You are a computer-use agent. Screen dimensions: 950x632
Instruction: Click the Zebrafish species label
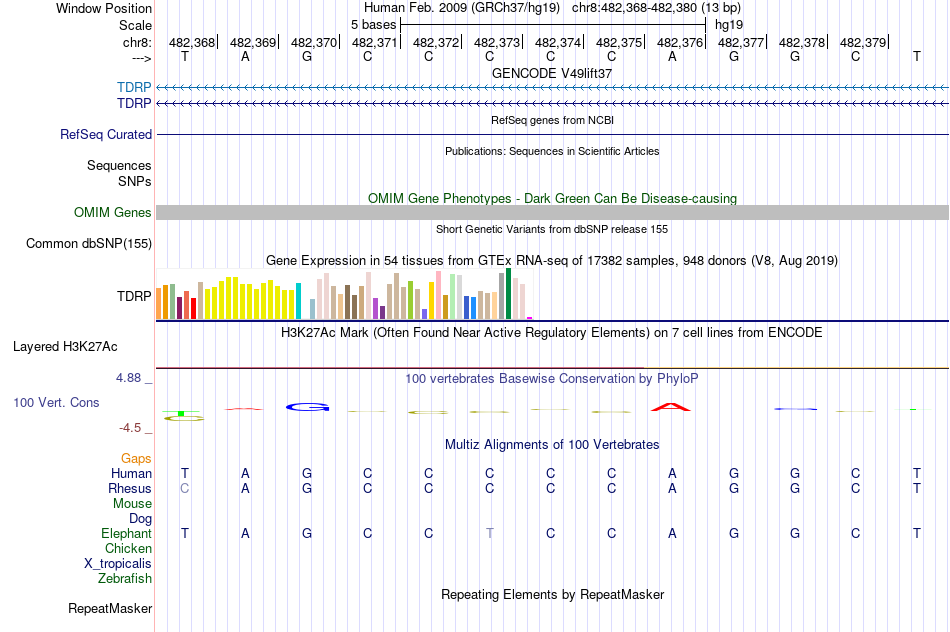(125, 579)
